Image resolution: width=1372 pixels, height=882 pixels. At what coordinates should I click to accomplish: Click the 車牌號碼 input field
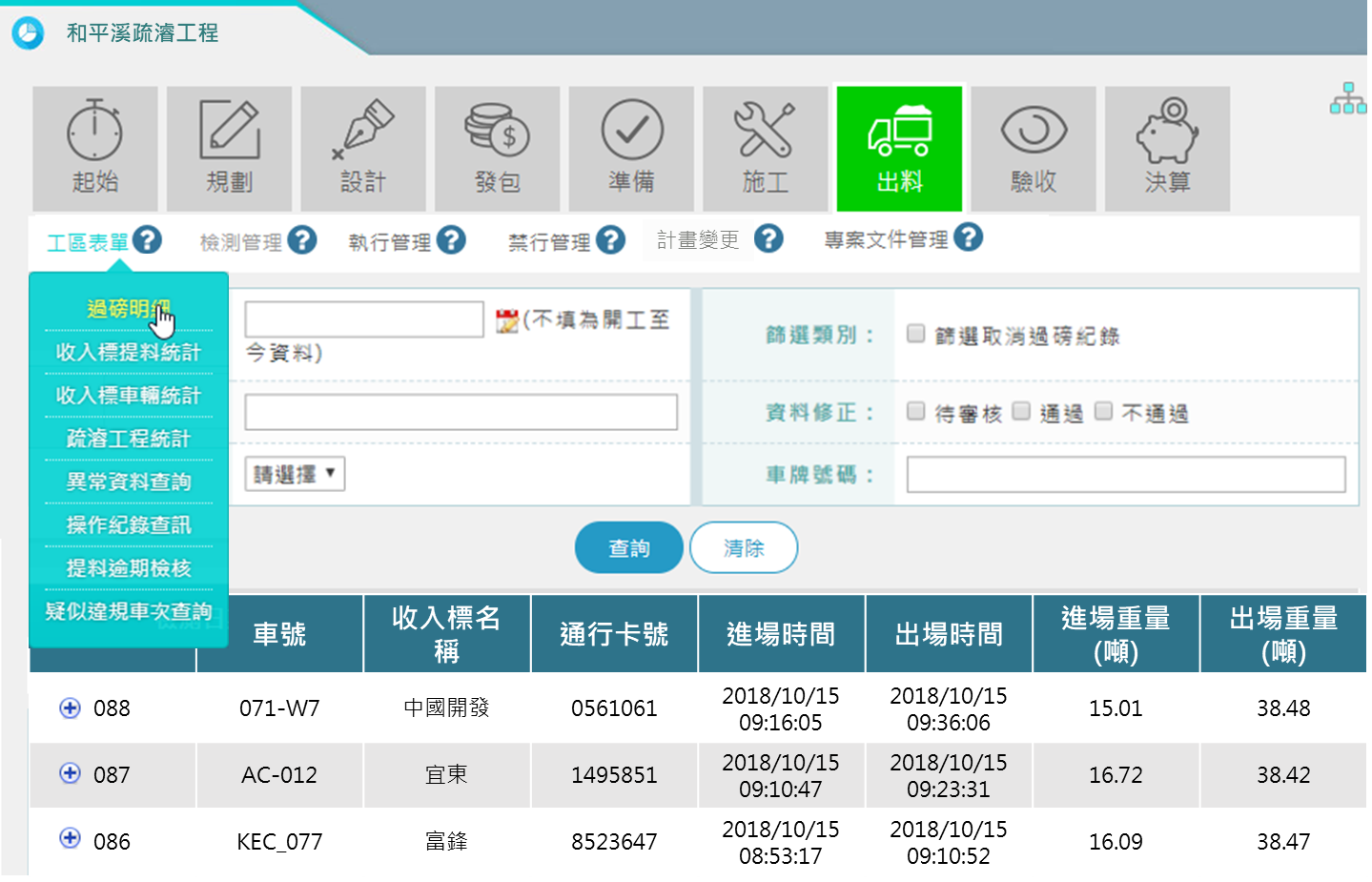[1125, 474]
